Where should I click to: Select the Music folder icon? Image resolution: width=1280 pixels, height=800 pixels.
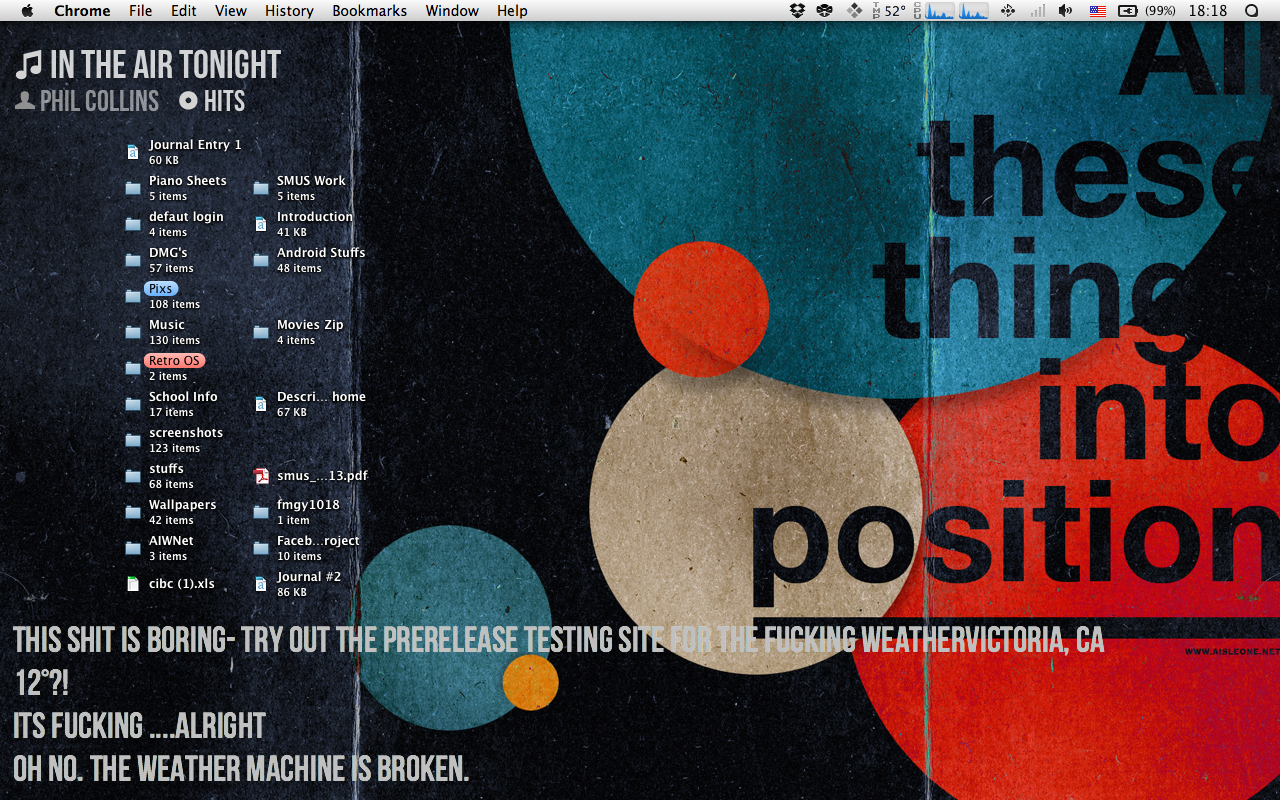pos(132,332)
